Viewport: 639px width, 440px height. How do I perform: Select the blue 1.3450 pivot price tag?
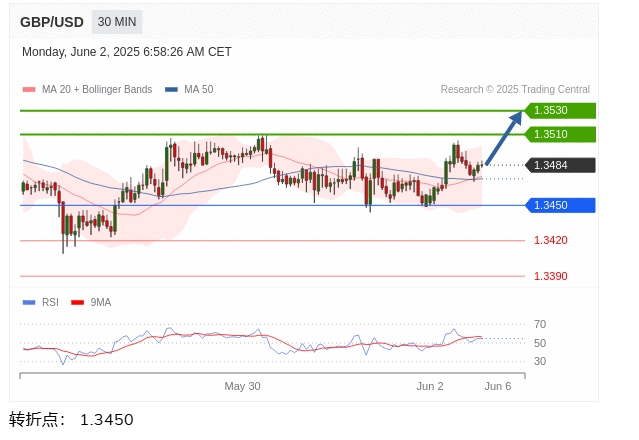pos(560,205)
